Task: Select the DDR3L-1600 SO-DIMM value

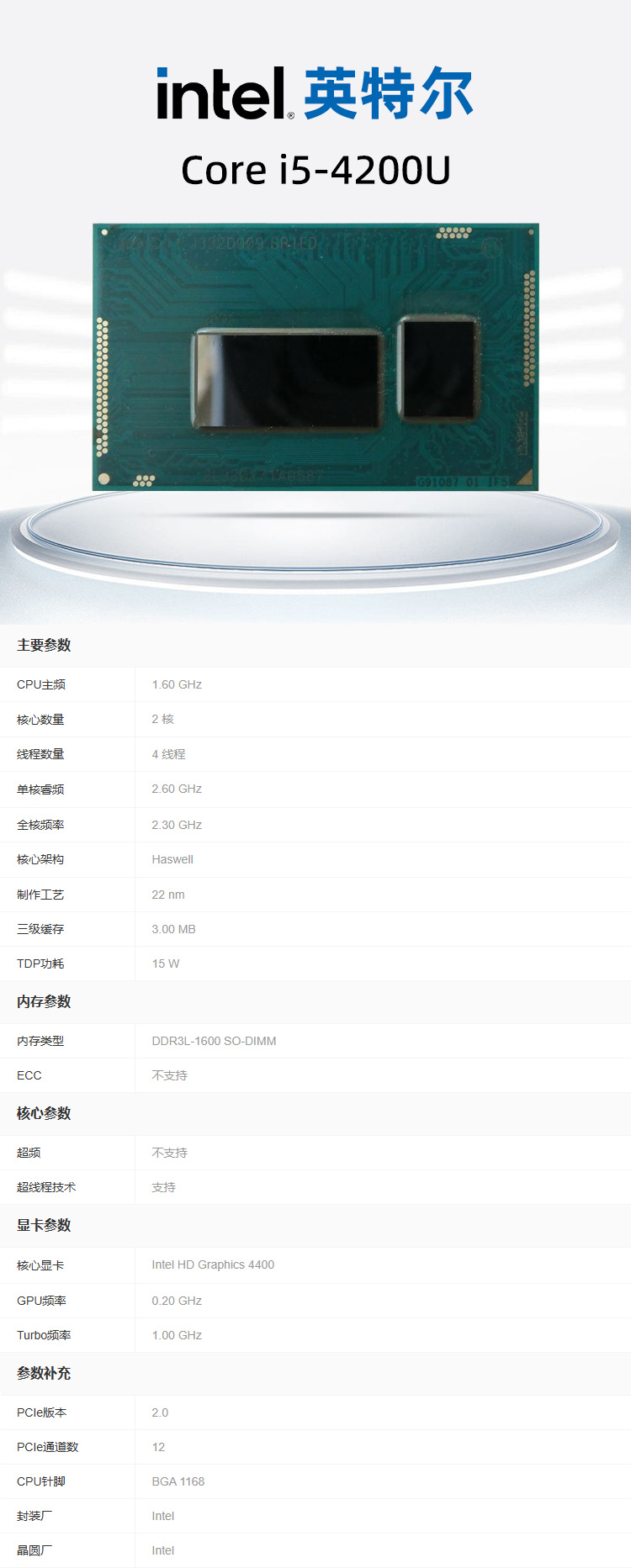Action: pyautogui.click(x=214, y=1041)
